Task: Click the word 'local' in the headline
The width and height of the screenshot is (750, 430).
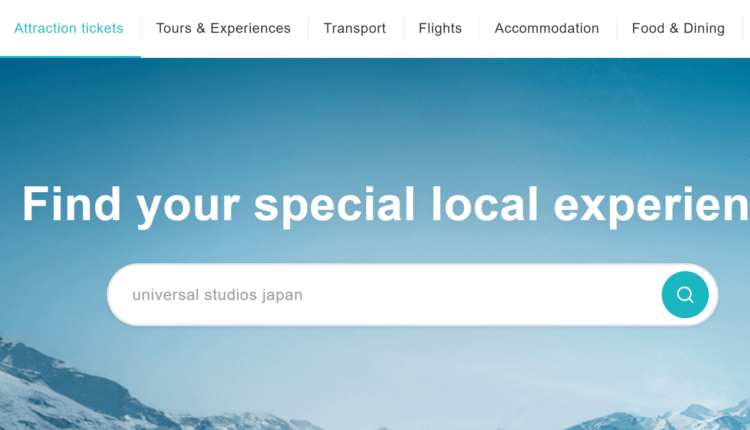Action: [x=485, y=204]
